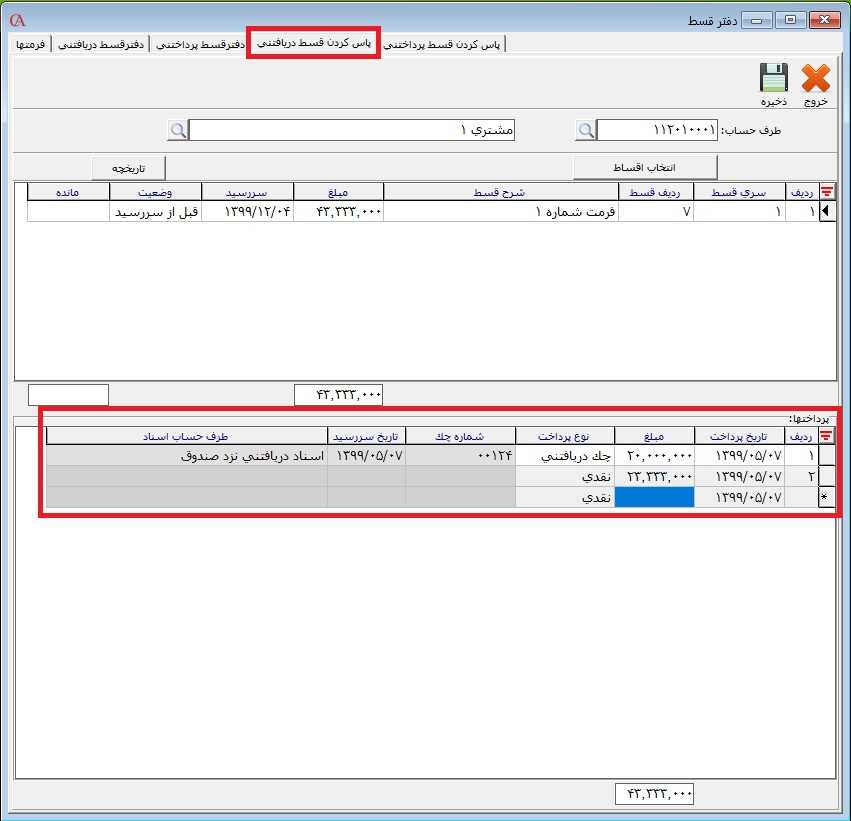Click filter icon in installments grid header
This screenshot has width=851, height=821.
pos(827,192)
